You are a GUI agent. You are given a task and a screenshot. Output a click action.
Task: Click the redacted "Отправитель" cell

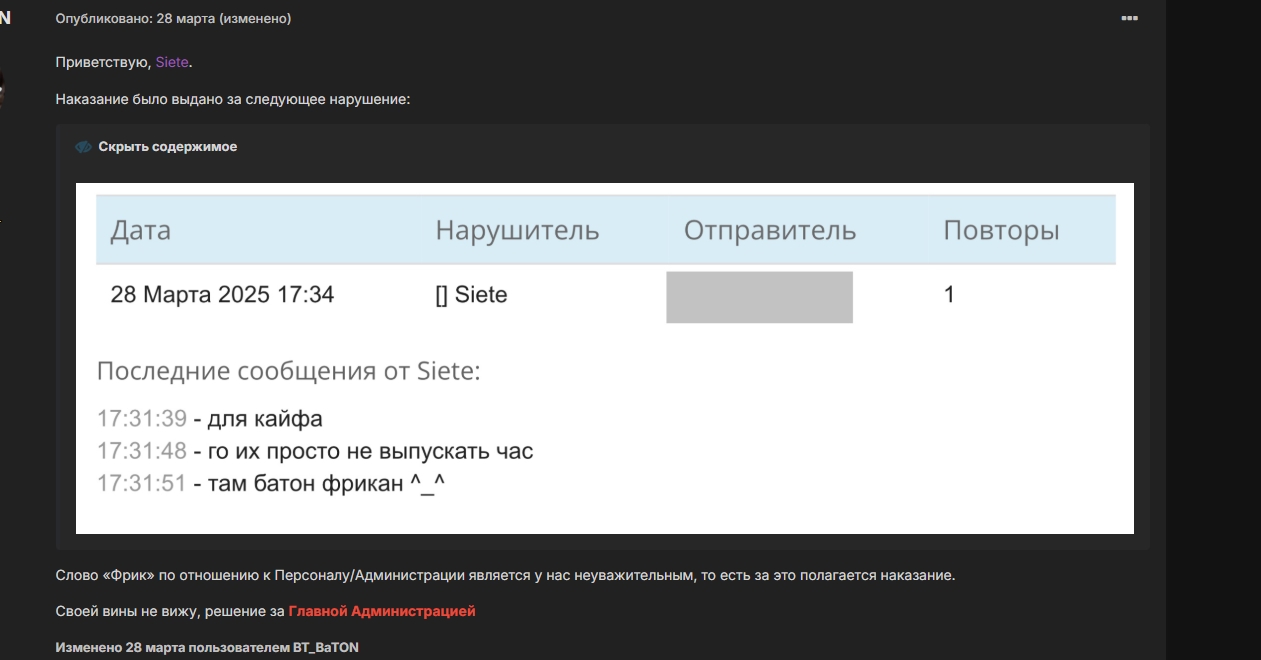(760, 295)
